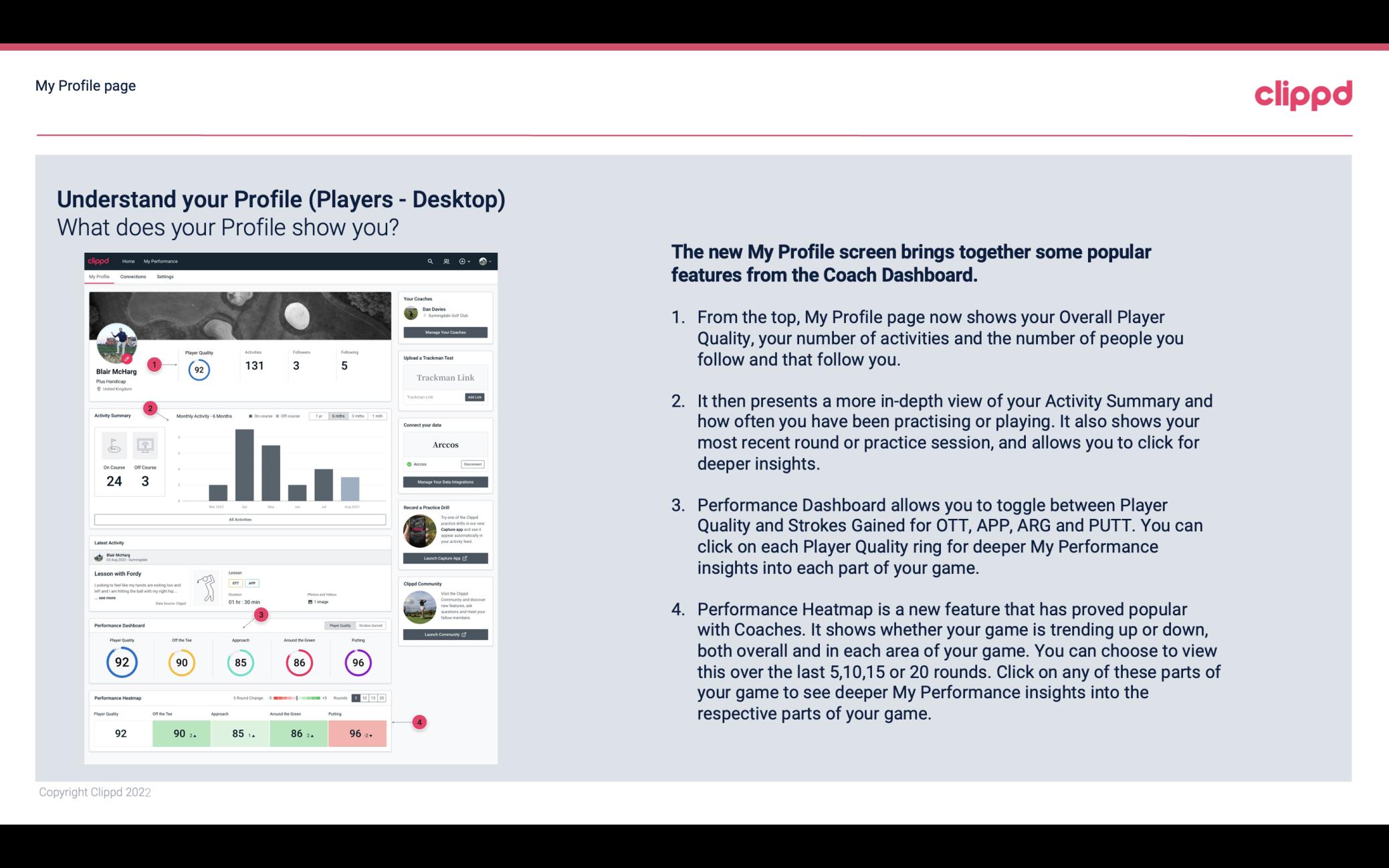Expand the All Activities section
Viewport: 1389px width, 868px height.
point(240,520)
